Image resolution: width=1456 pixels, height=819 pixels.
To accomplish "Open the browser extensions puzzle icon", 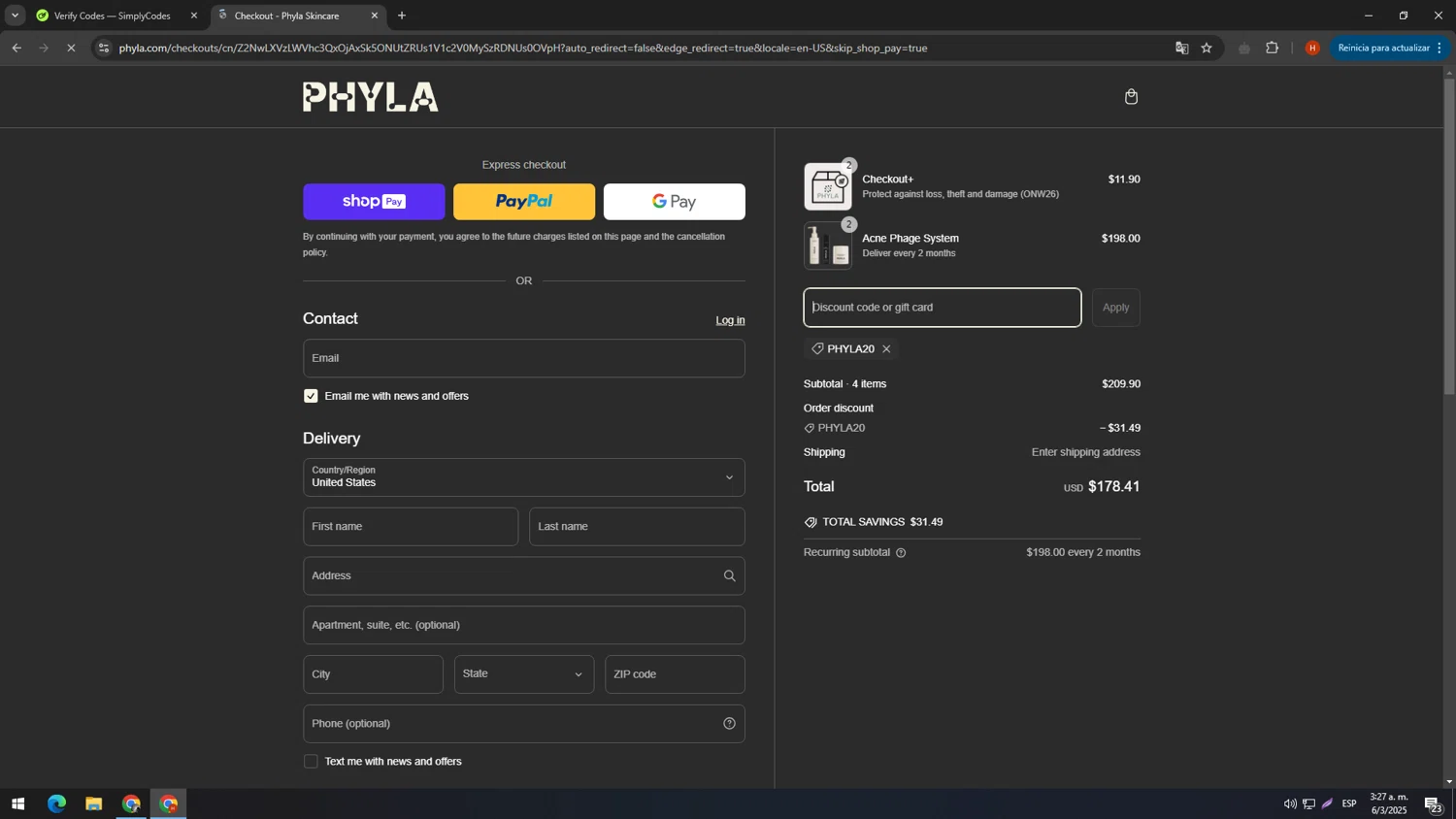I will (x=1272, y=48).
